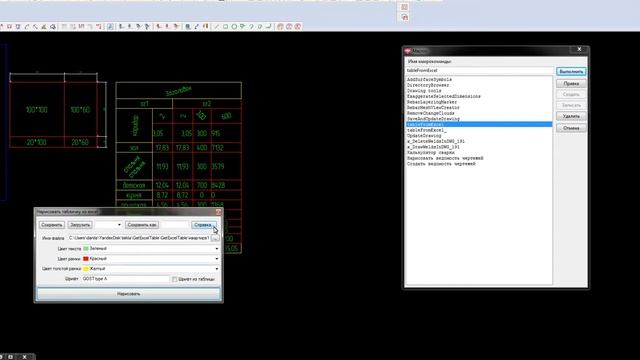The width and height of the screenshot is (640, 360).
Task: Select the circle drawing tool in toolbar
Action: click(x=234, y=27)
